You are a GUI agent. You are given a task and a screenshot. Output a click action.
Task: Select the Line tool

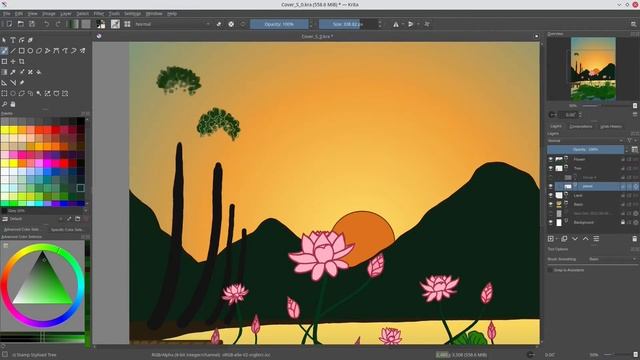[13, 51]
